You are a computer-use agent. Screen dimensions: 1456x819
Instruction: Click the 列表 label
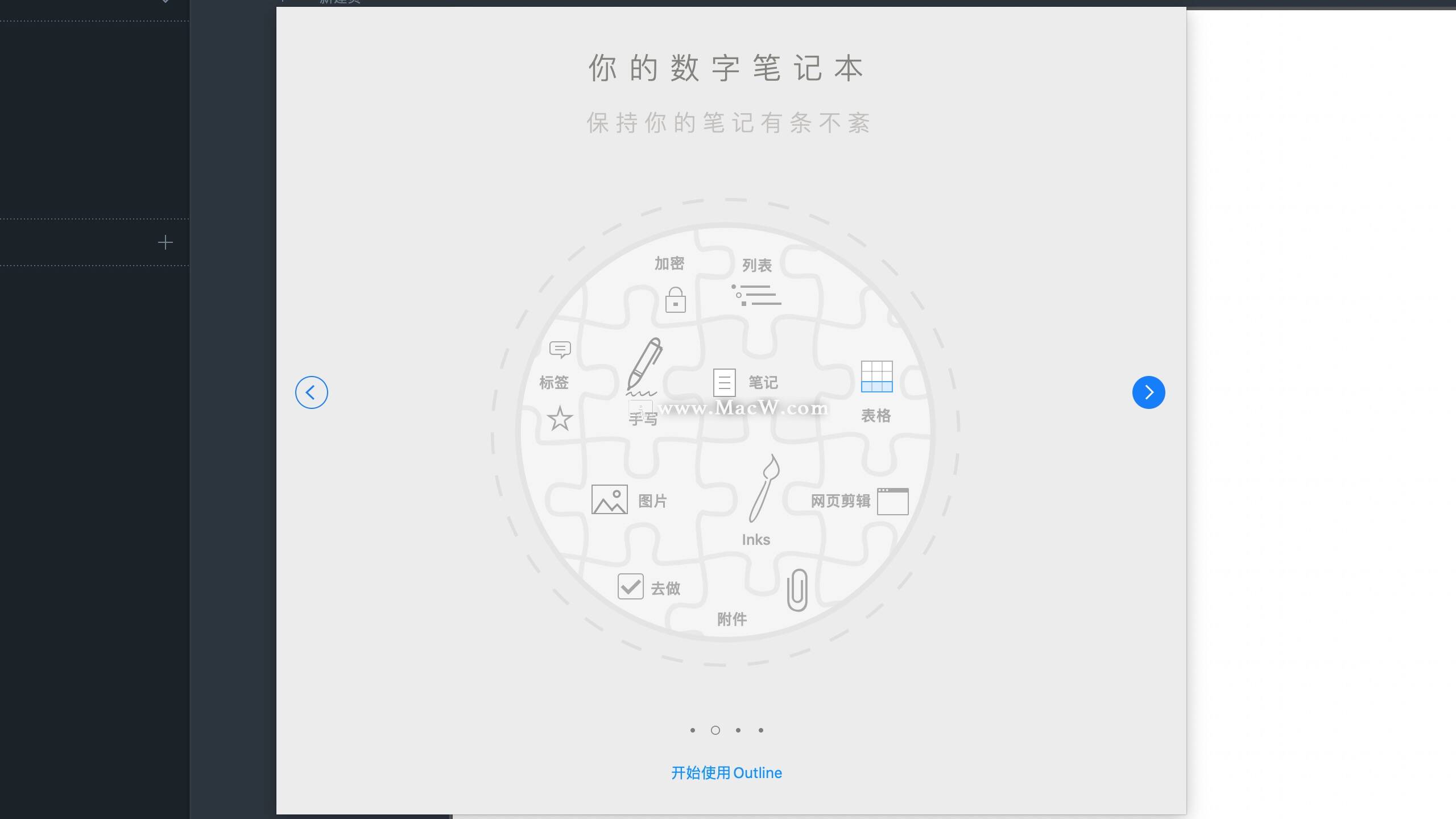(756, 265)
